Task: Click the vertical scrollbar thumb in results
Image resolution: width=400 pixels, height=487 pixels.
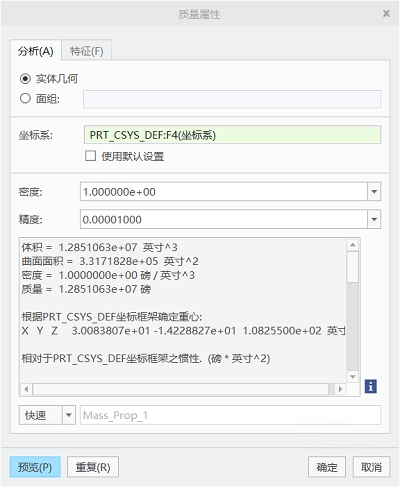Action: click(x=352, y=267)
